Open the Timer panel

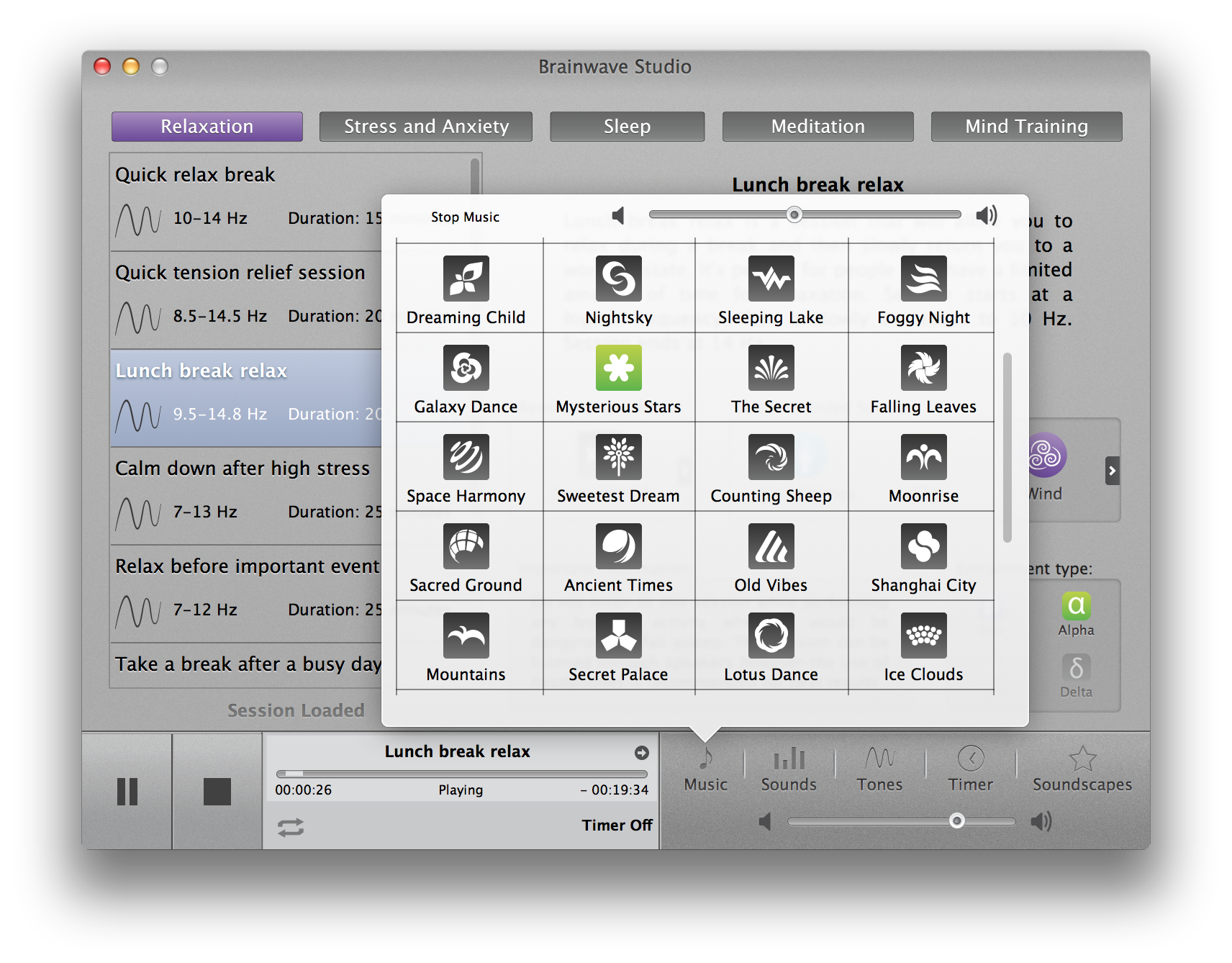[x=970, y=769]
